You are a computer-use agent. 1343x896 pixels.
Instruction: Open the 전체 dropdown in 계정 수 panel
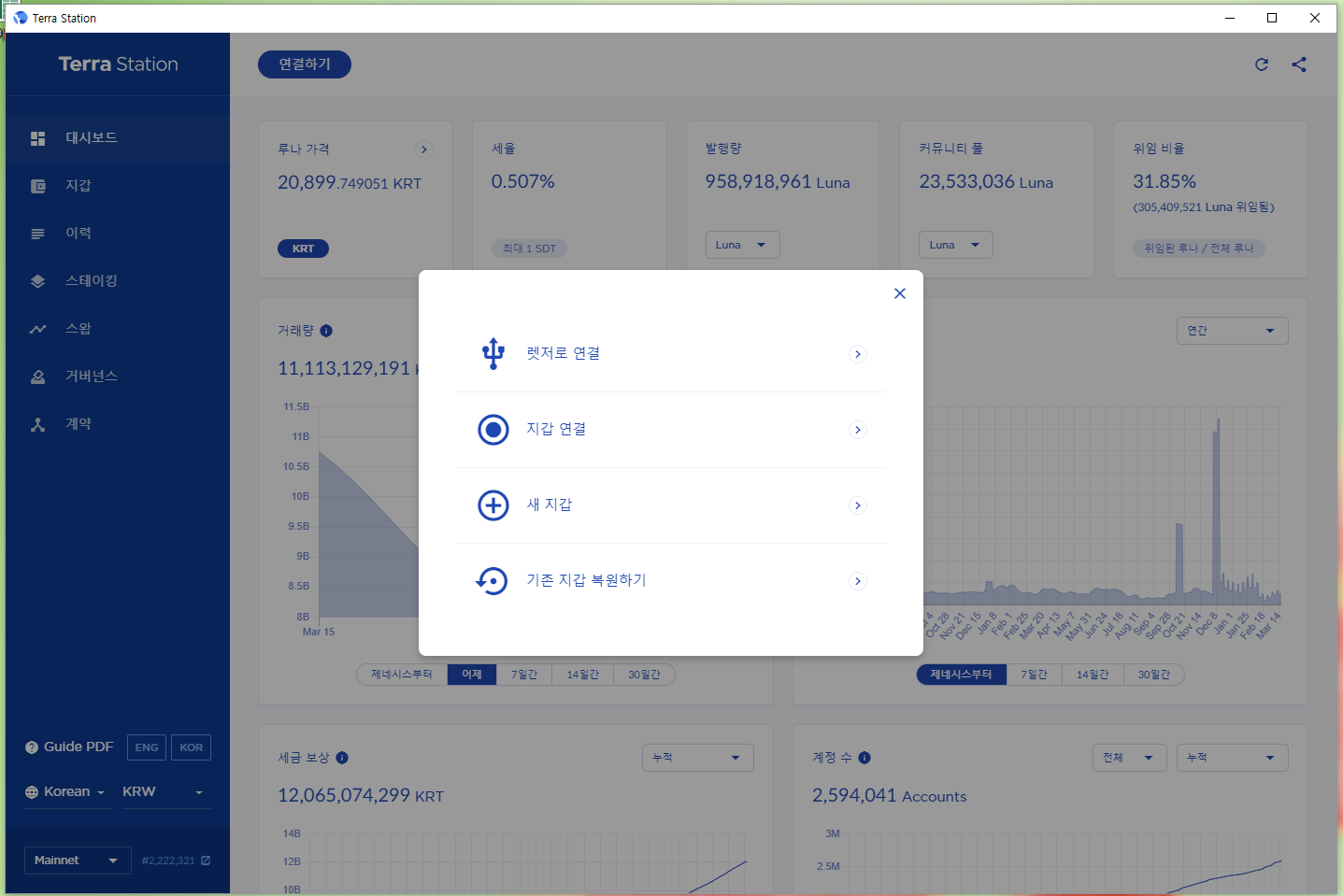pyautogui.click(x=1130, y=758)
